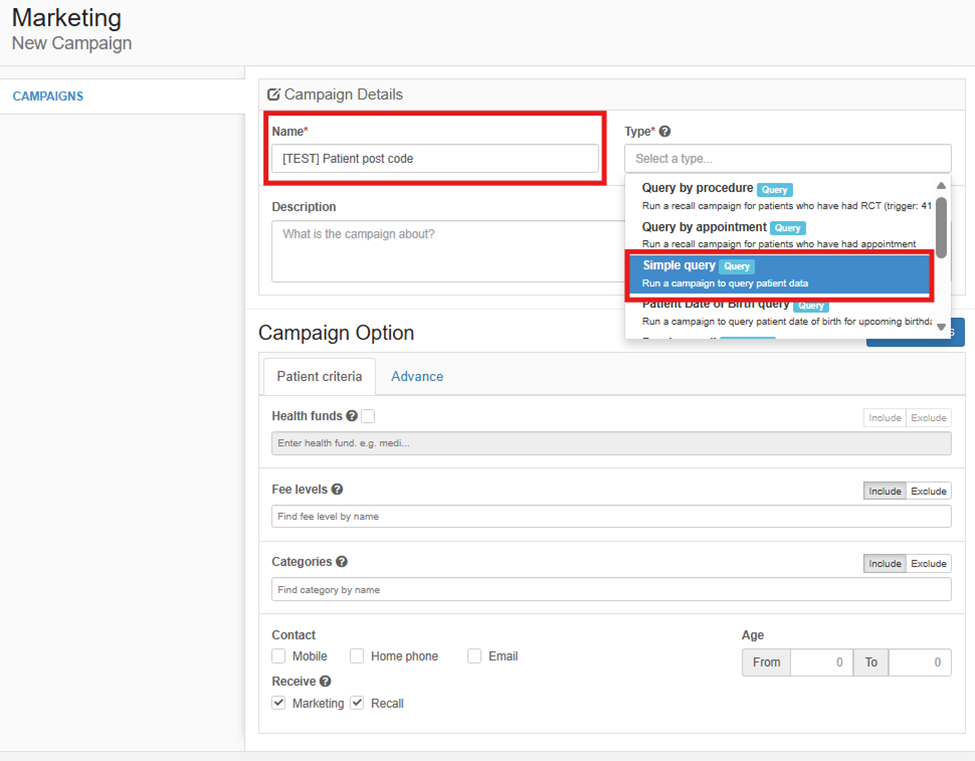Click the Campaign Details edit icon
Viewport: 975px width, 761px height.
click(274, 95)
